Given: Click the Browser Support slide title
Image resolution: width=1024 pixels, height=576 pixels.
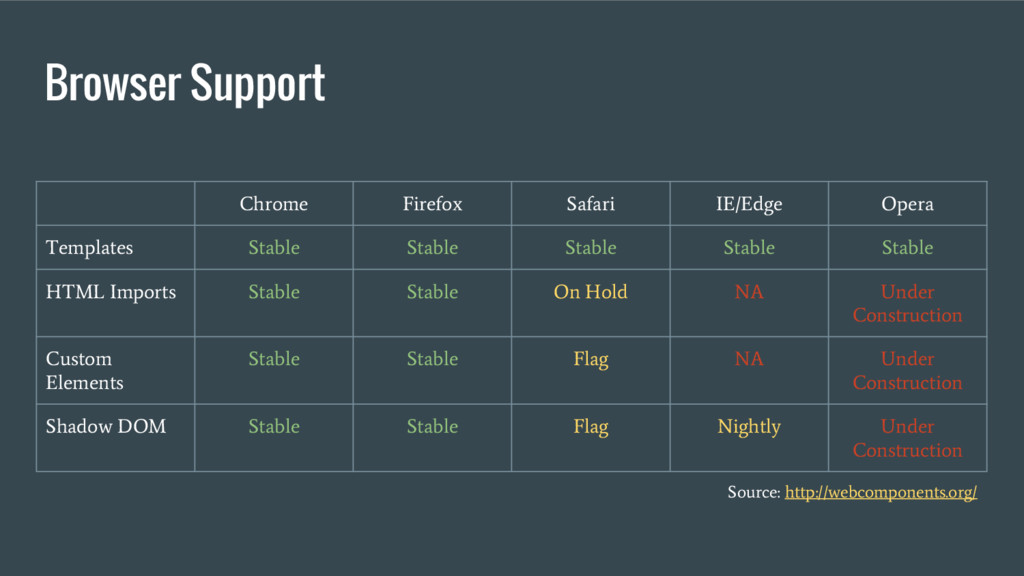Looking at the screenshot, I should [185, 83].
